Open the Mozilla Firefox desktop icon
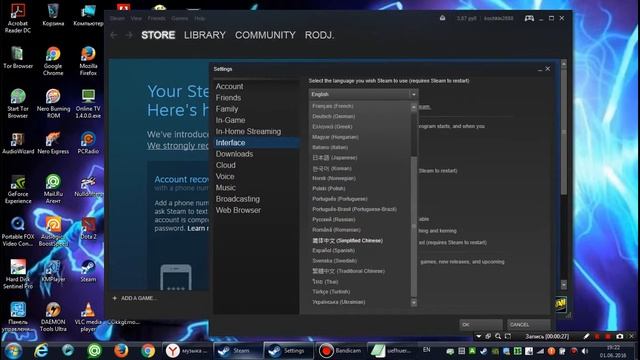Screen dimensions: 640x360 tap(88, 61)
